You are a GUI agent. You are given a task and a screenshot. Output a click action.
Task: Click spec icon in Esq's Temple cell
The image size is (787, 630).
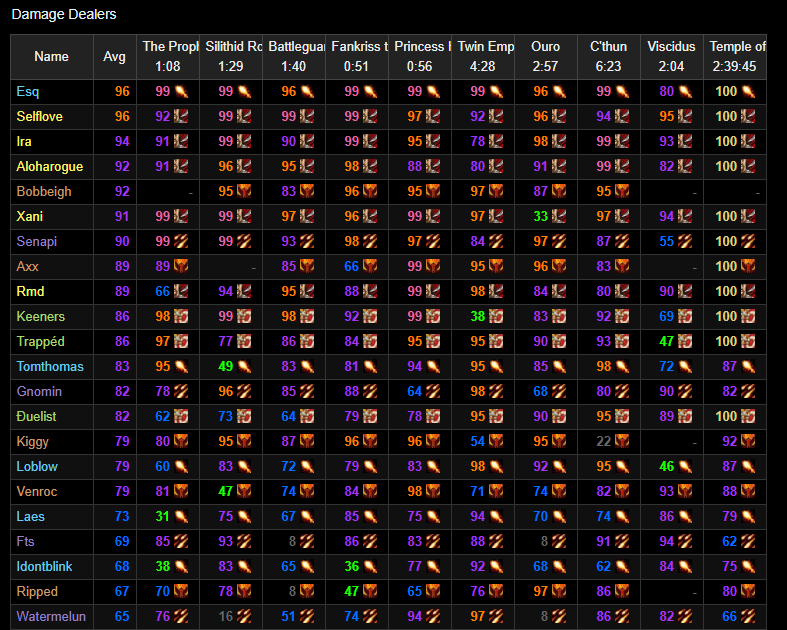click(x=748, y=91)
